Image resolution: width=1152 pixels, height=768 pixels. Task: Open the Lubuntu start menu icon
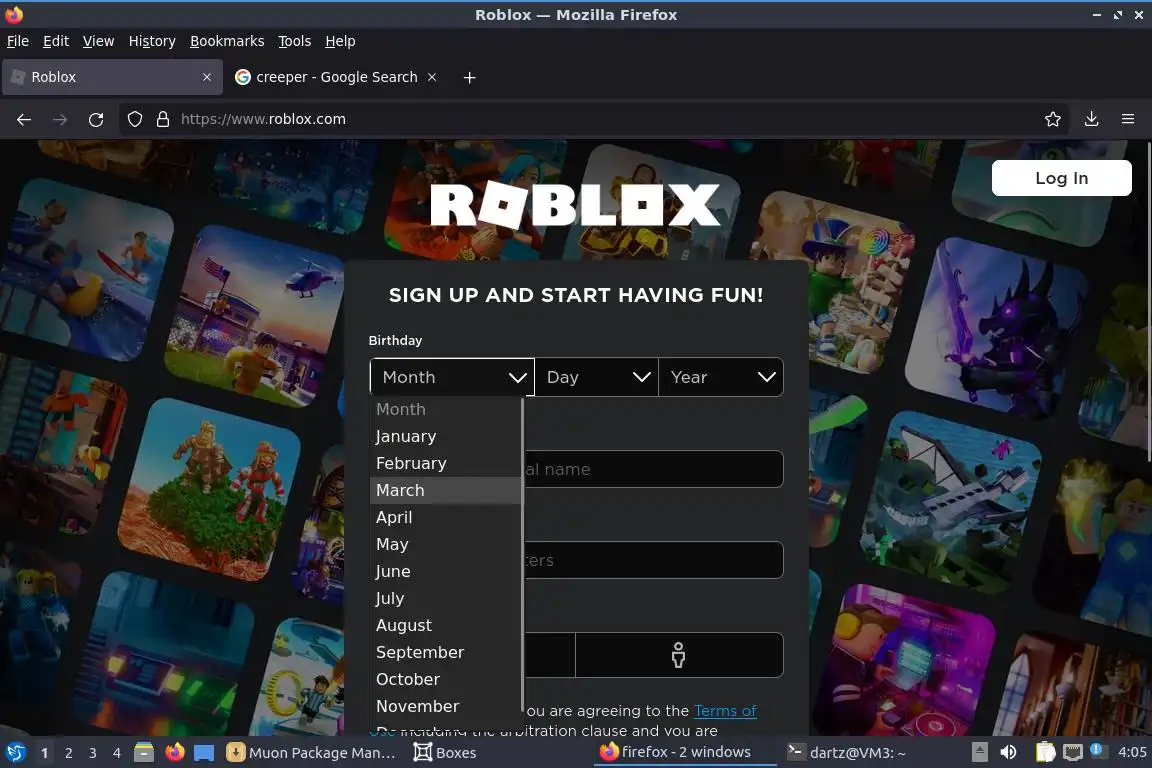(15, 752)
